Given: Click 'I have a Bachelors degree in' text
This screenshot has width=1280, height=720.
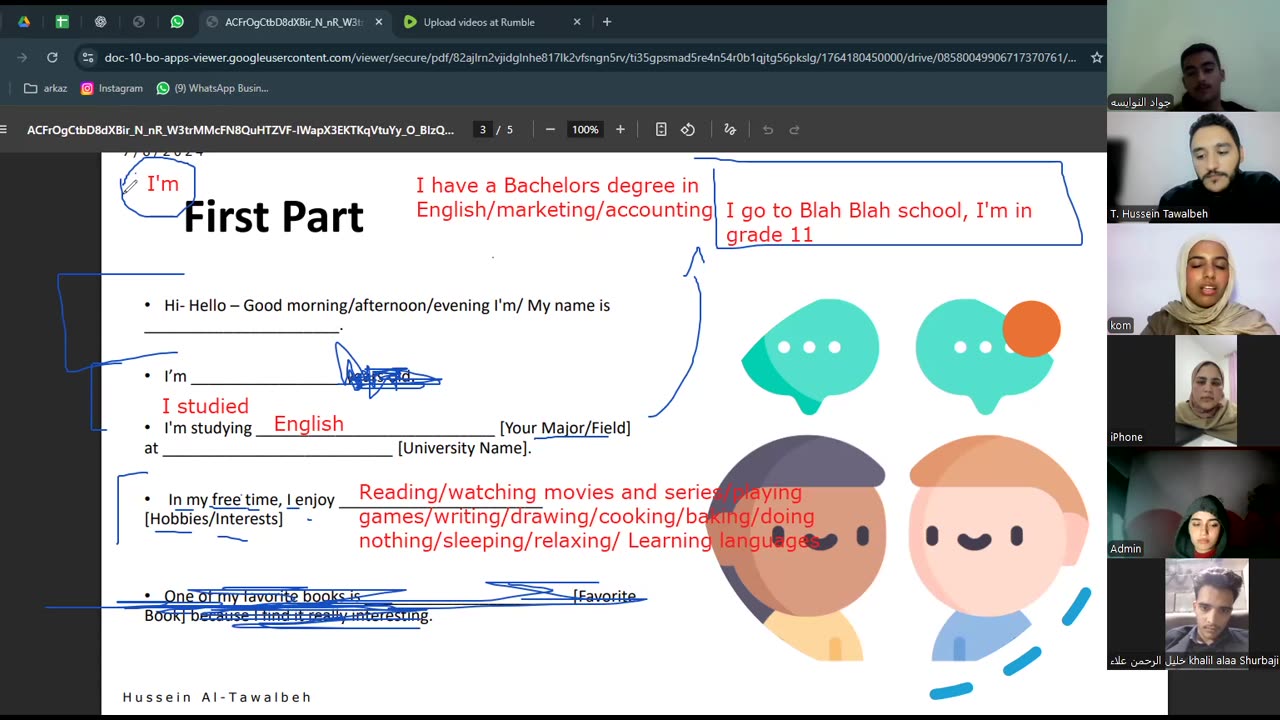Looking at the screenshot, I should pos(557,185).
